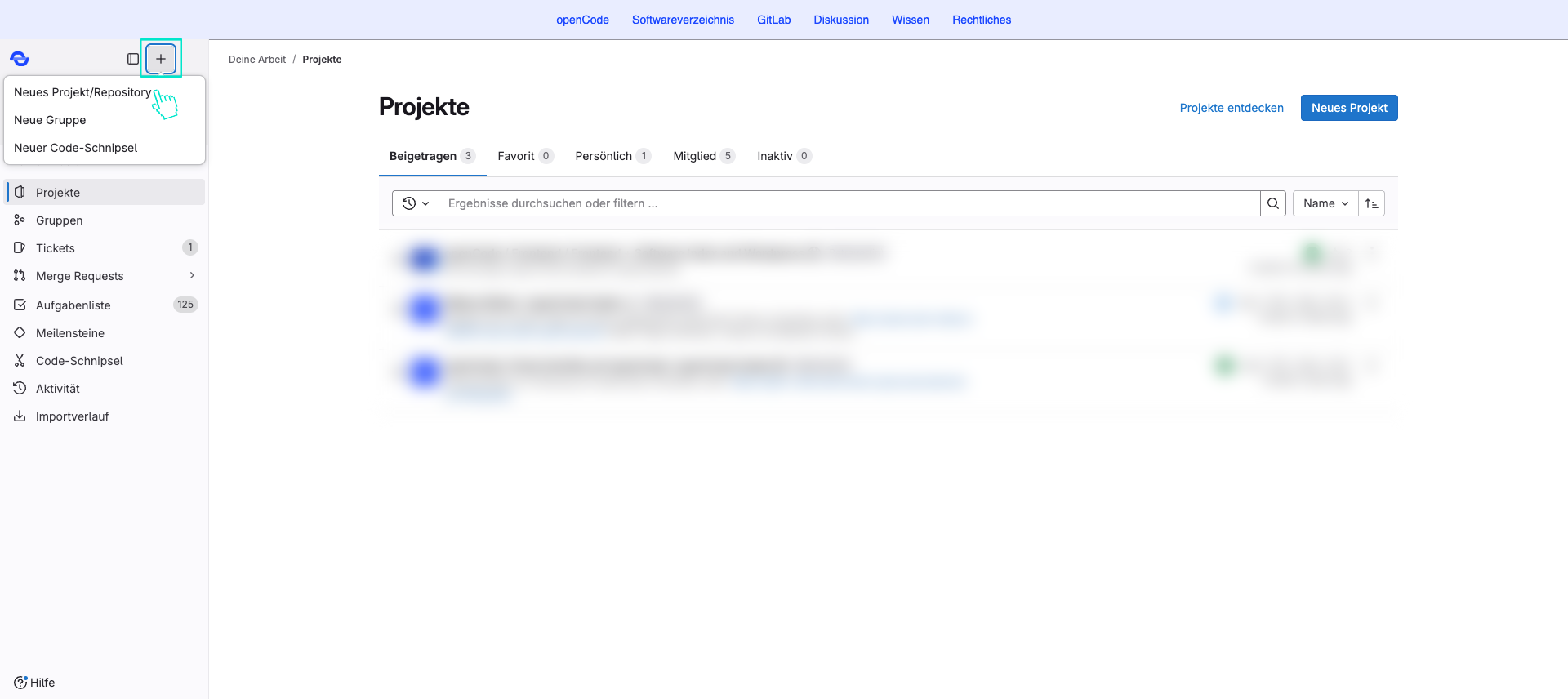Click the search magnifier icon

(1272, 203)
